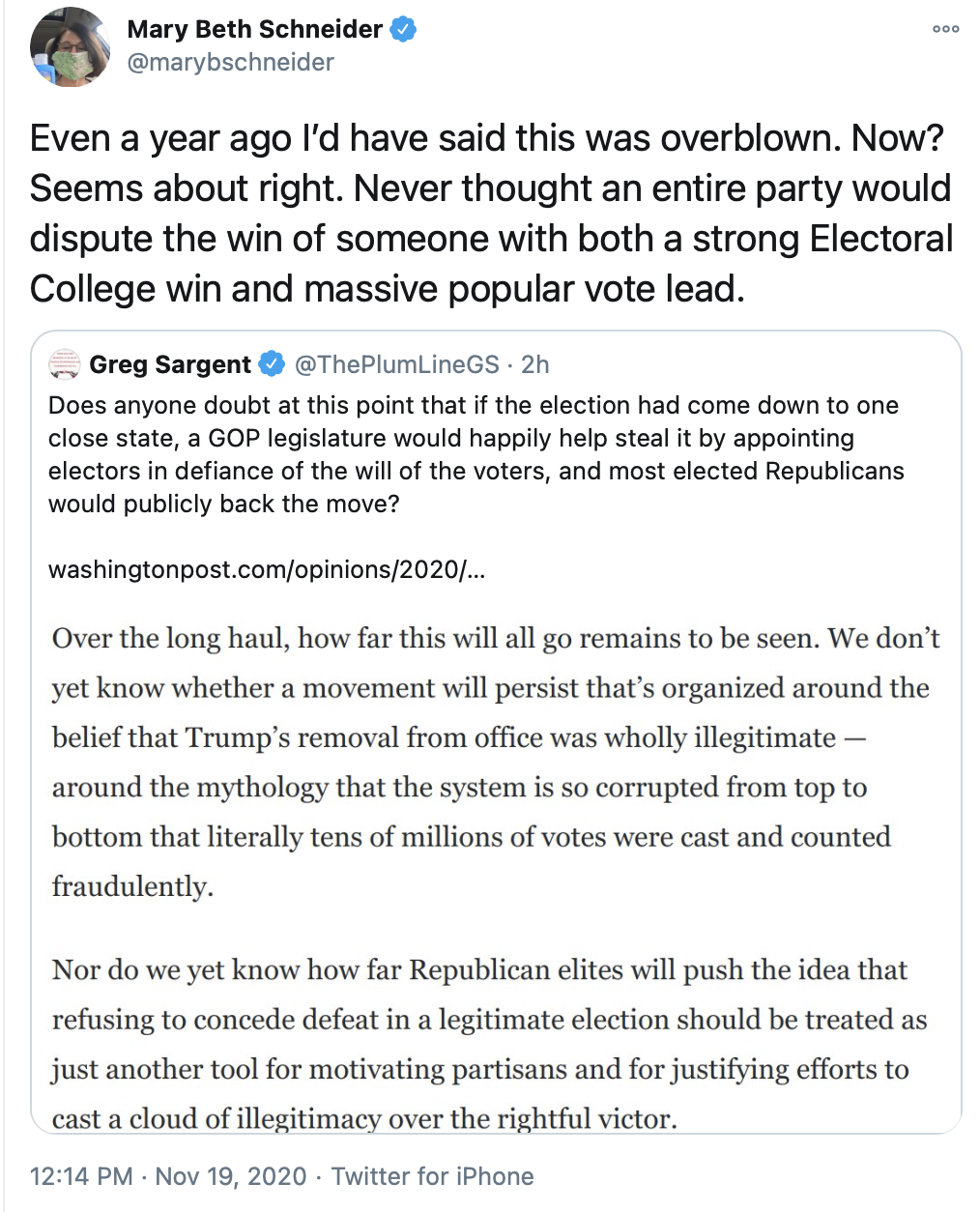Viewport: 980px width, 1212px height.
Task: Click Mary Beth Schneider's blue verified badge
Action: coord(404,30)
